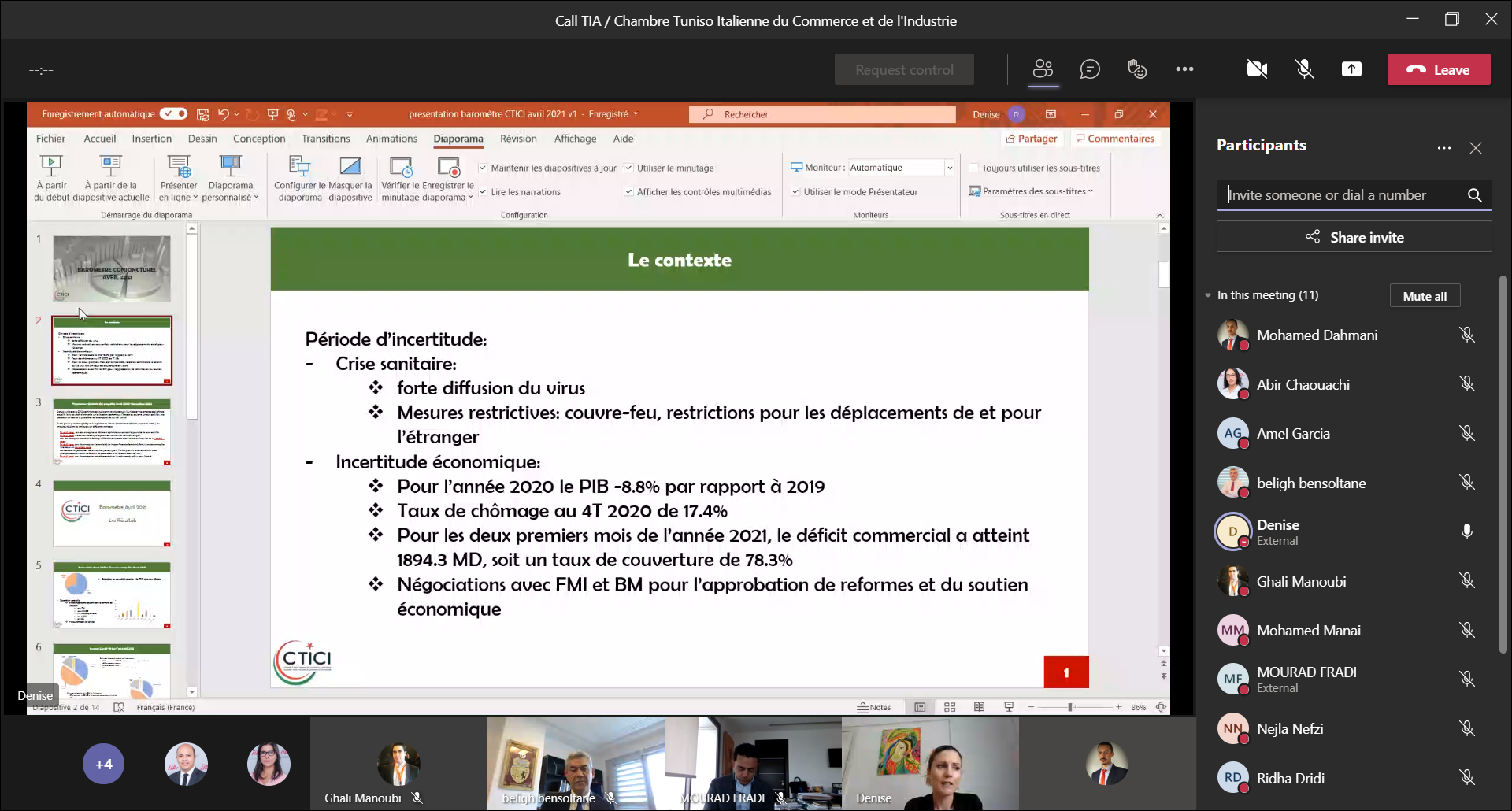
Task: Click Abir Chaouachi's muted mic icon
Action: [x=1466, y=383]
